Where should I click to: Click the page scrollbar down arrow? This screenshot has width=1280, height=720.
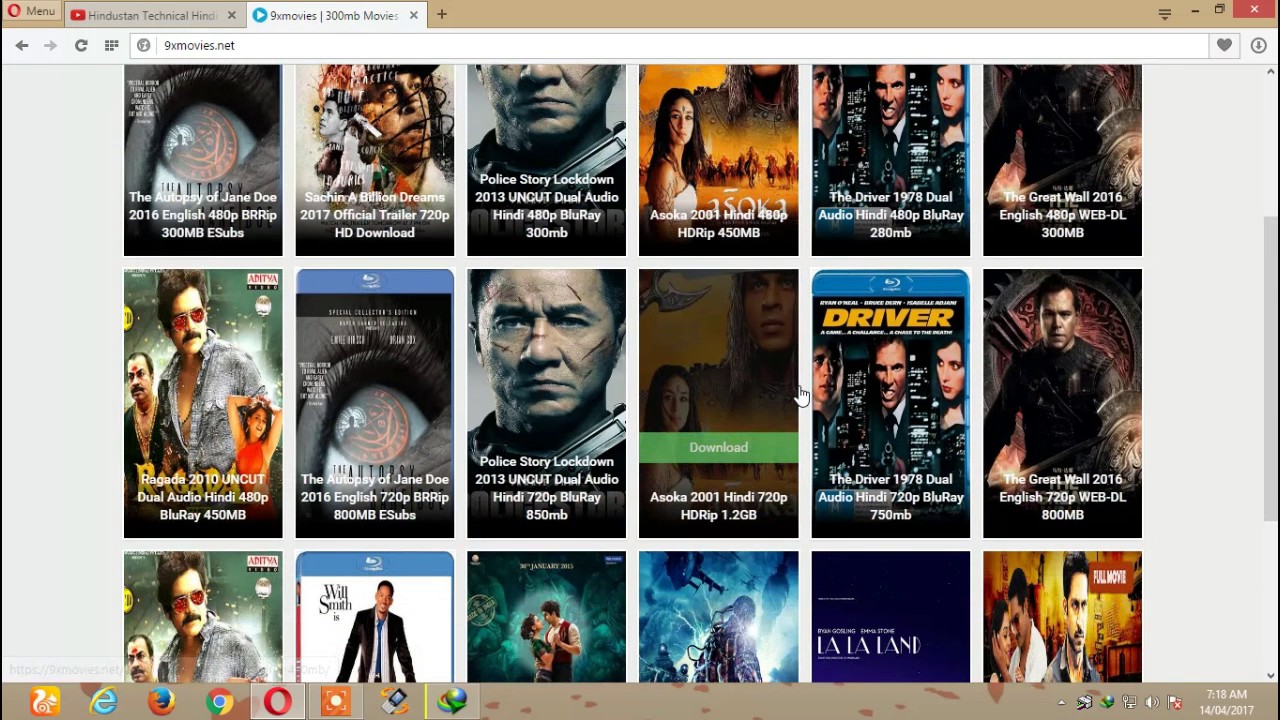point(1271,675)
